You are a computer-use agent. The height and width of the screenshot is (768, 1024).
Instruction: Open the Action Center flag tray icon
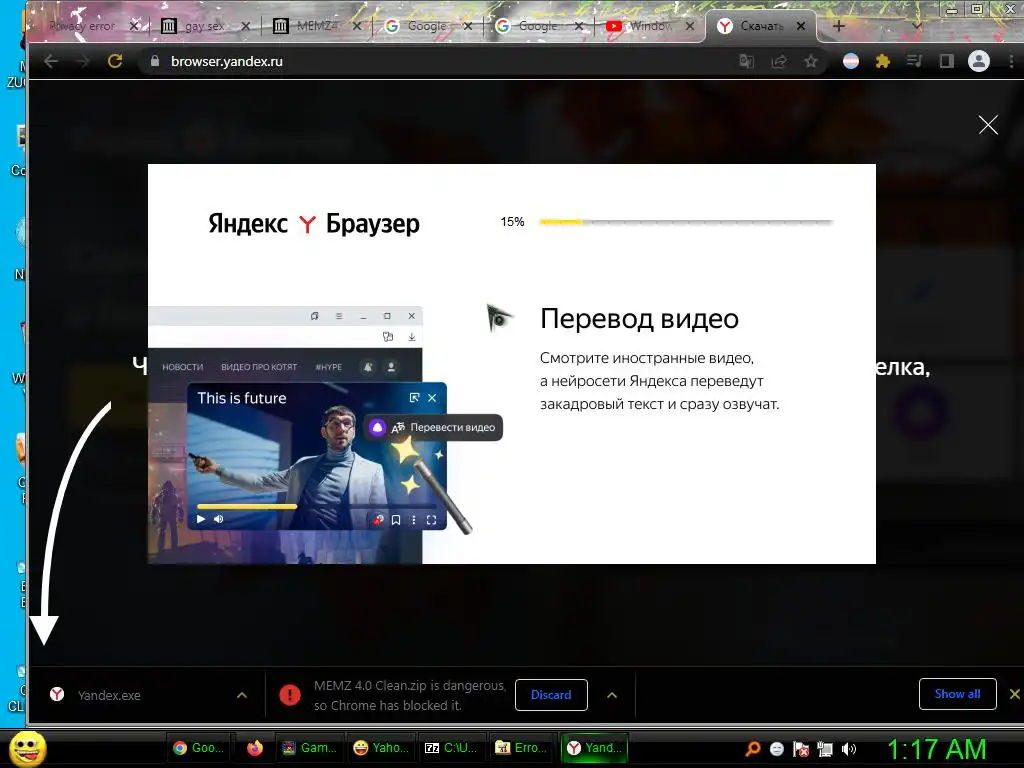[801, 749]
